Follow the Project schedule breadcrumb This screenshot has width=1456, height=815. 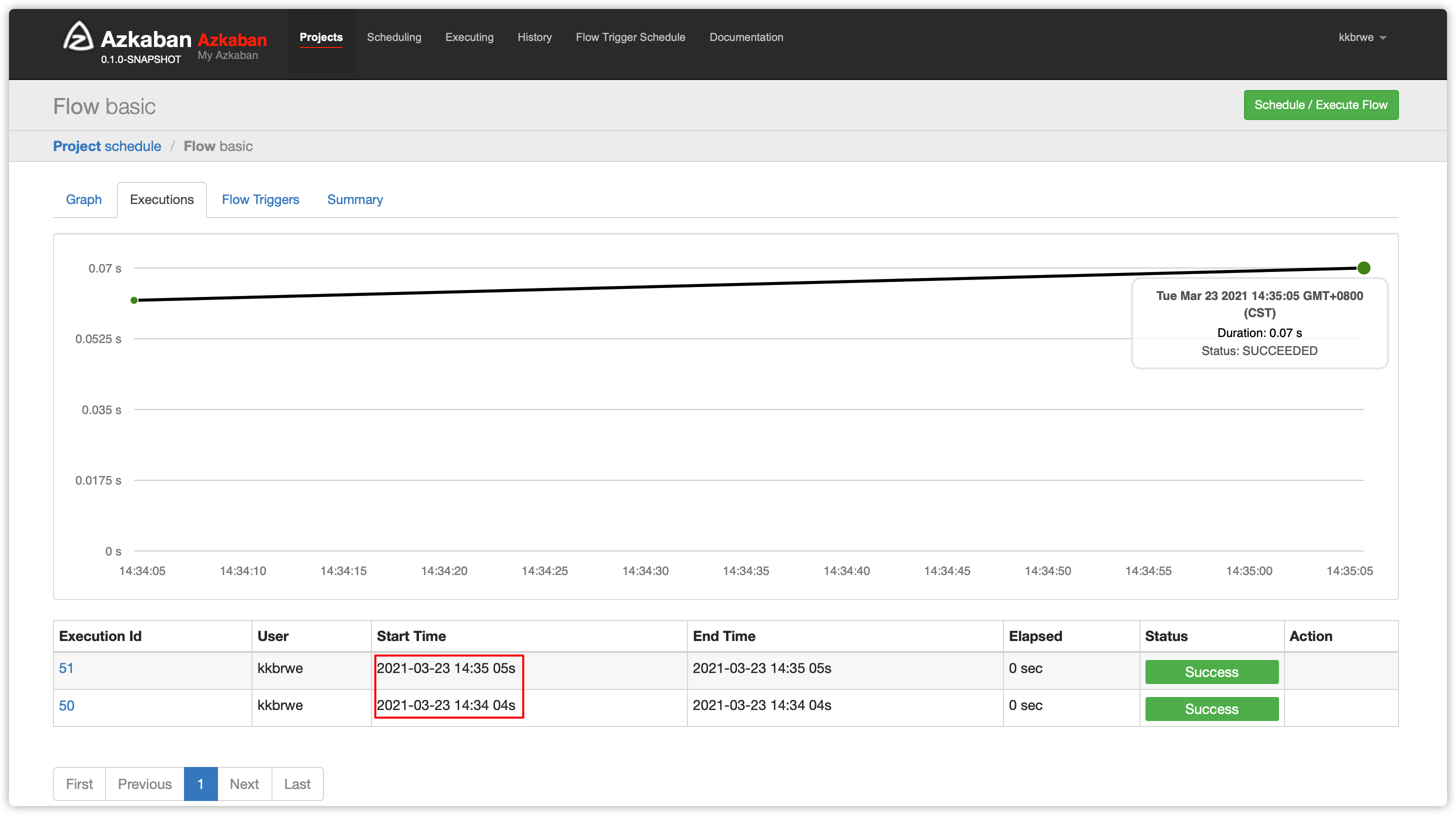(x=107, y=146)
